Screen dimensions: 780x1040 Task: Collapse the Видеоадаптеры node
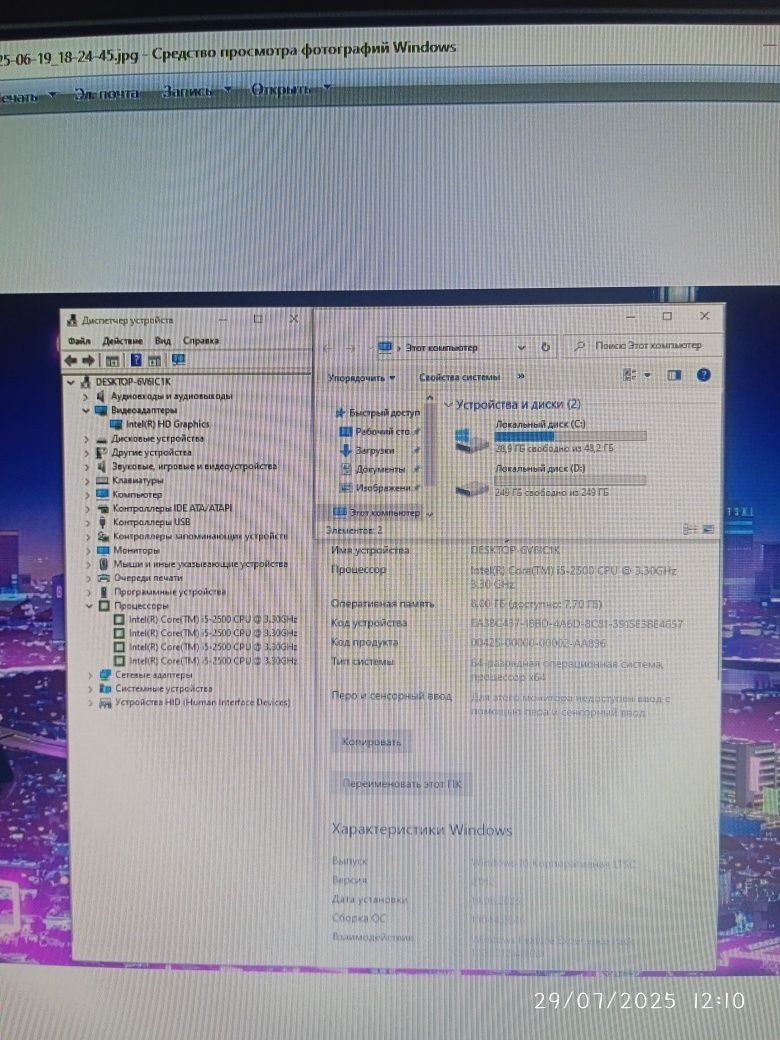(86, 411)
